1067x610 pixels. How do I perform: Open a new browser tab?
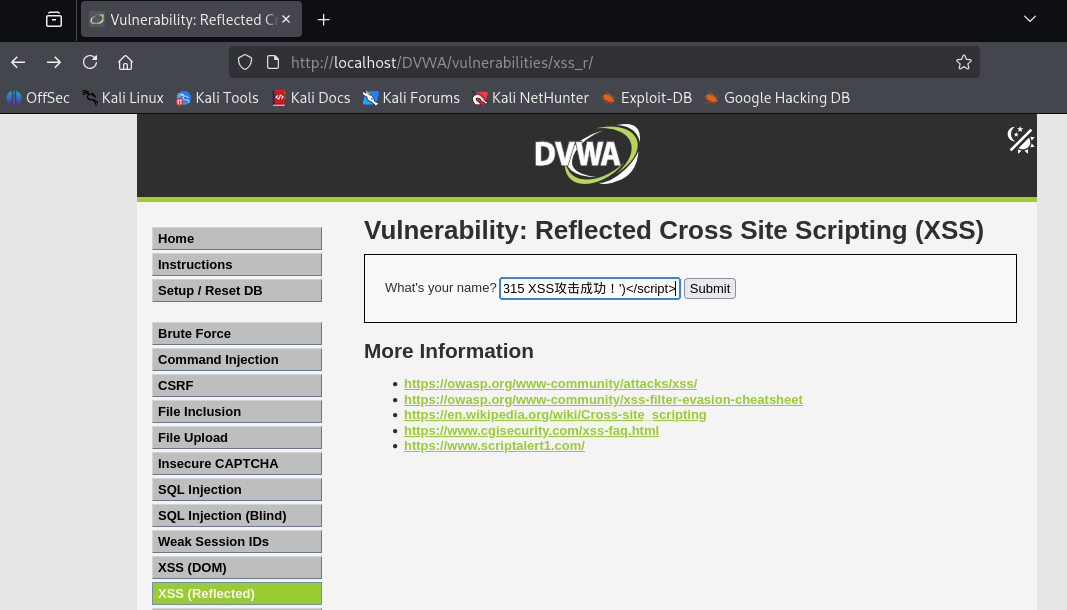[323, 20]
